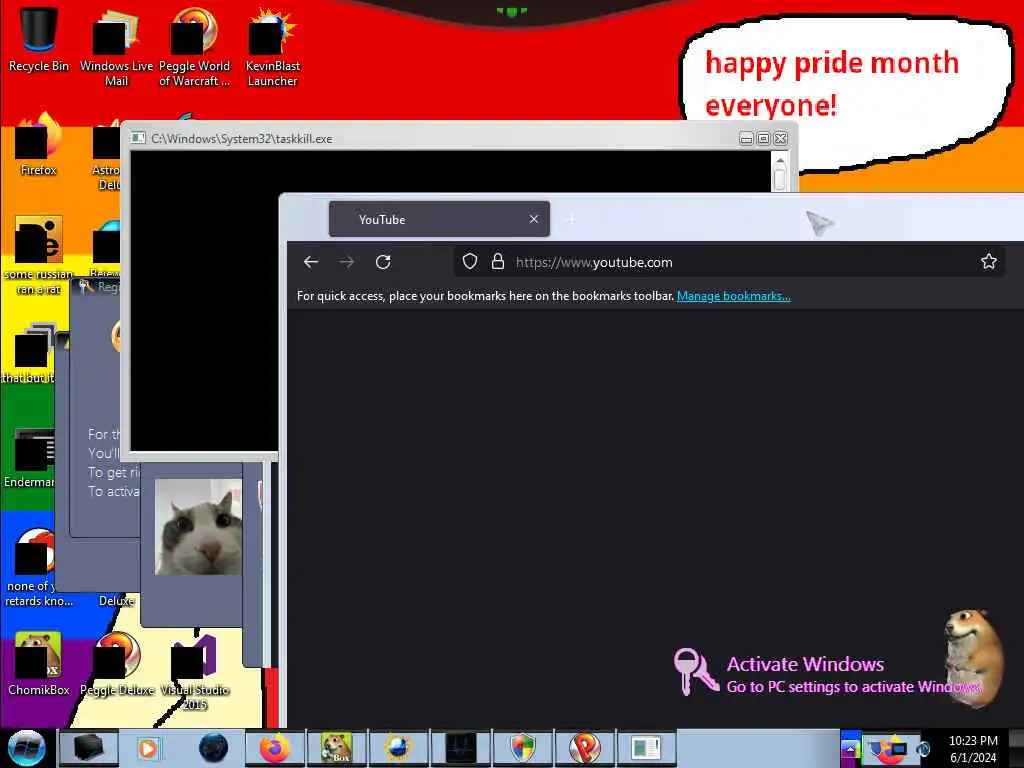The image size is (1024, 768).
Task: Click the taskkill window scrollbar thumb
Action: click(780, 178)
